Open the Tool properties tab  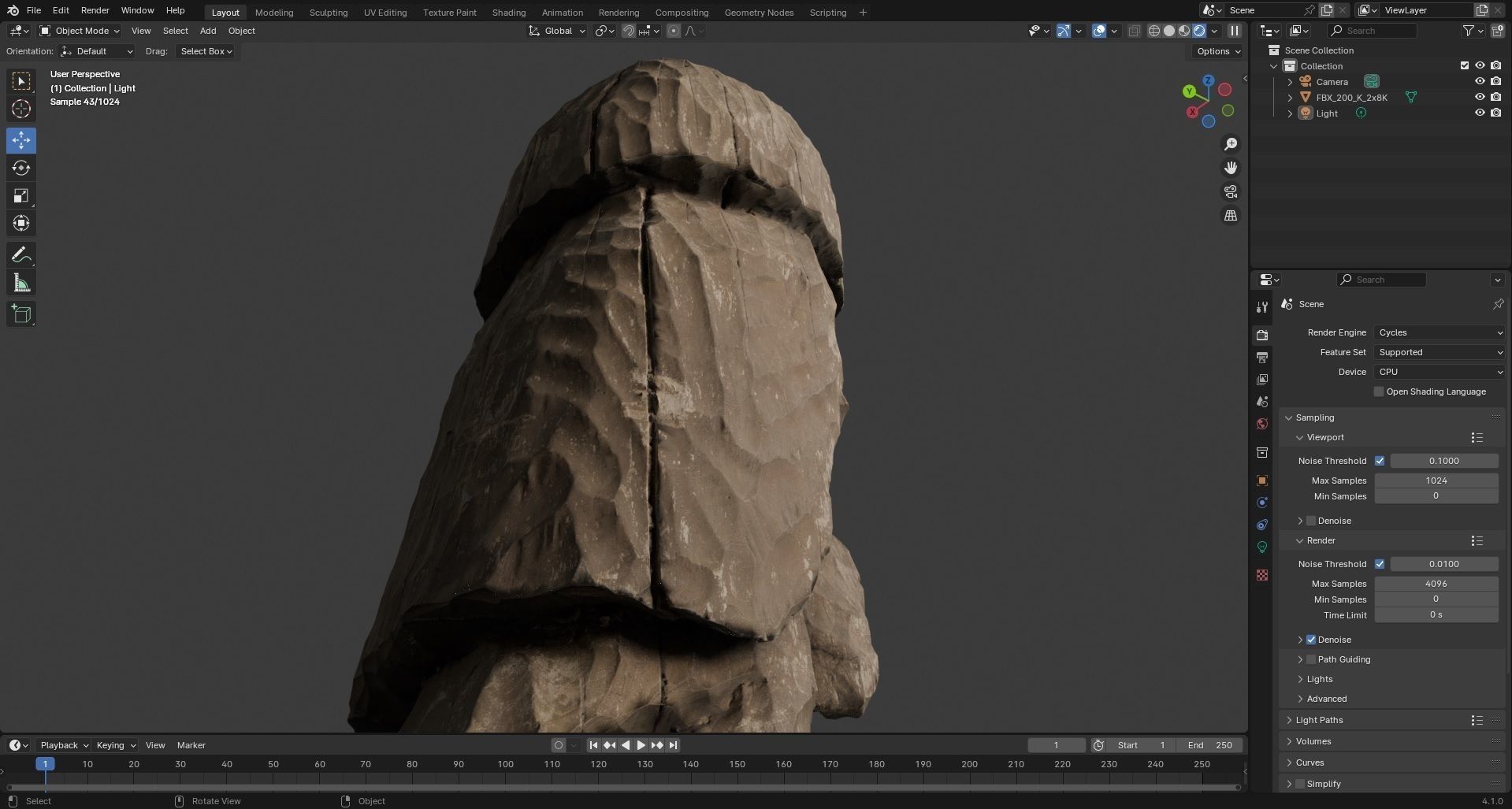tap(1262, 306)
